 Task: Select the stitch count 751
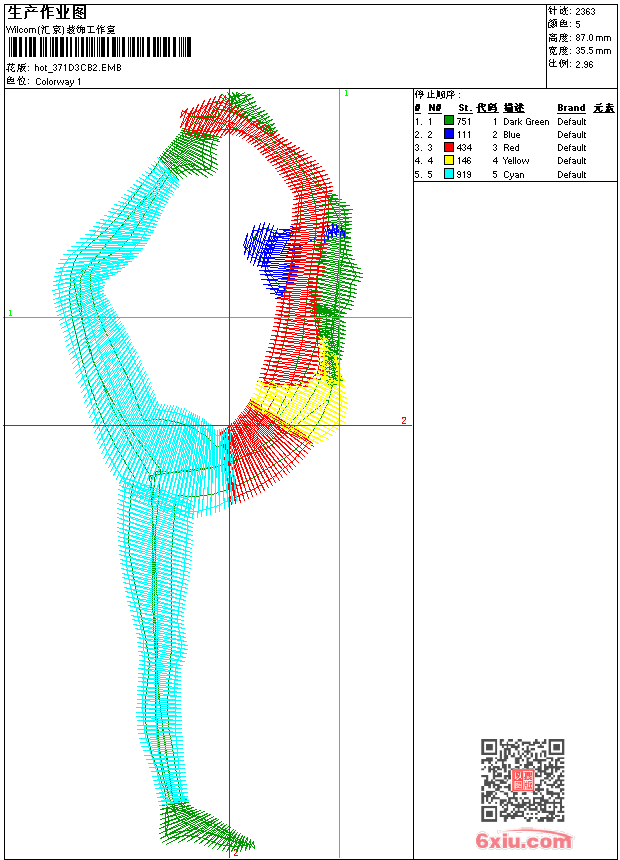click(x=464, y=122)
